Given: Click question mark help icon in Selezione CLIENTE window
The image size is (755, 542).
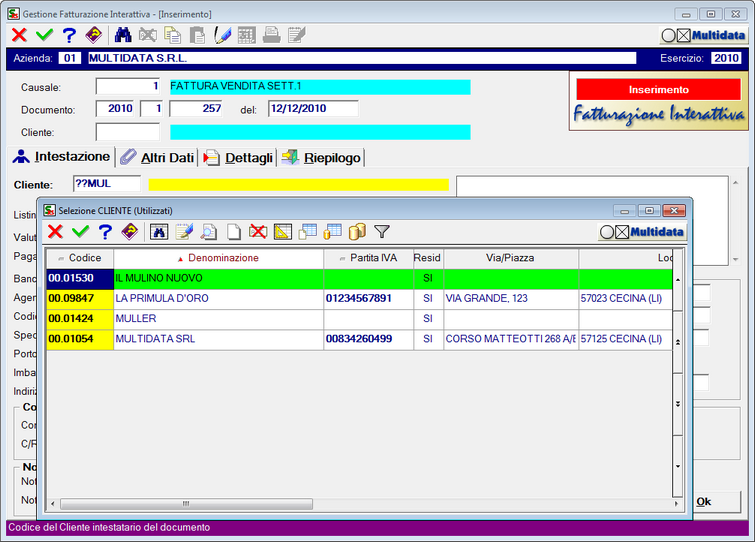Looking at the screenshot, I should pos(105,232).
